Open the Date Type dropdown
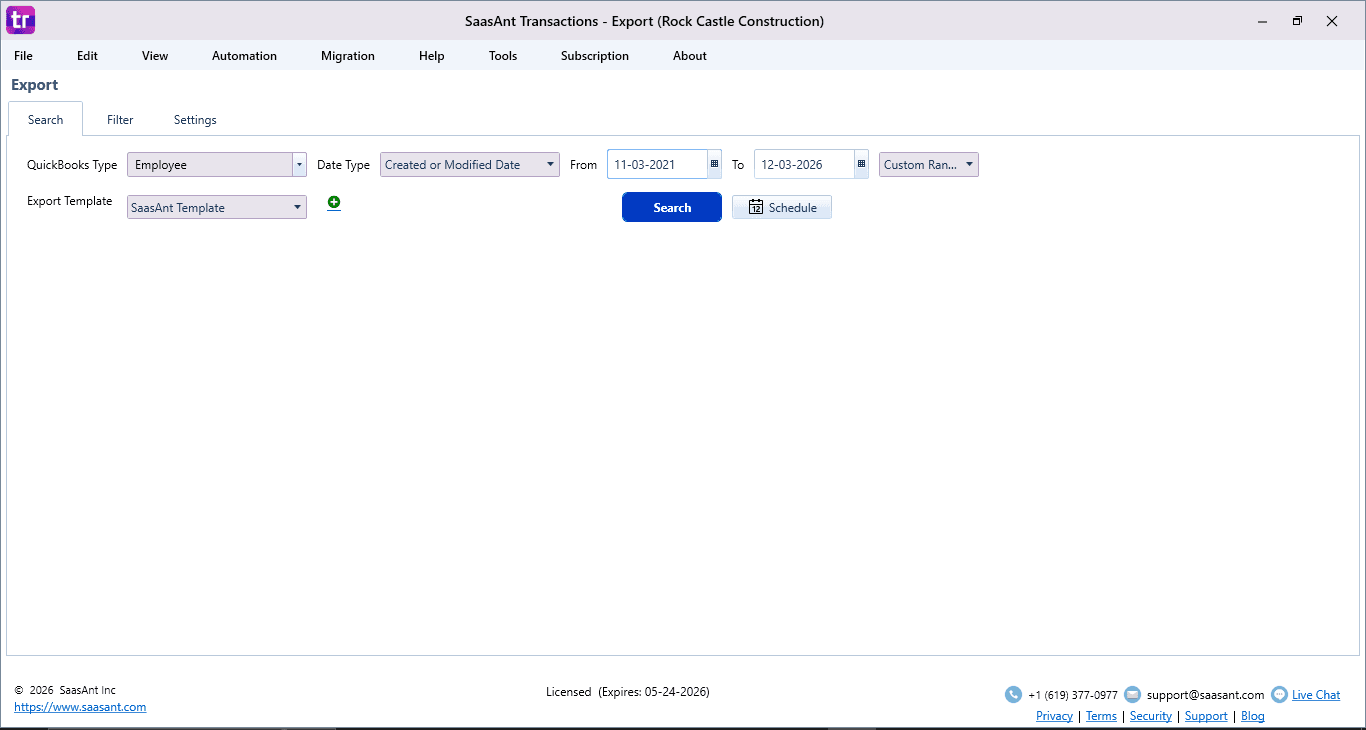 [469, 165]
